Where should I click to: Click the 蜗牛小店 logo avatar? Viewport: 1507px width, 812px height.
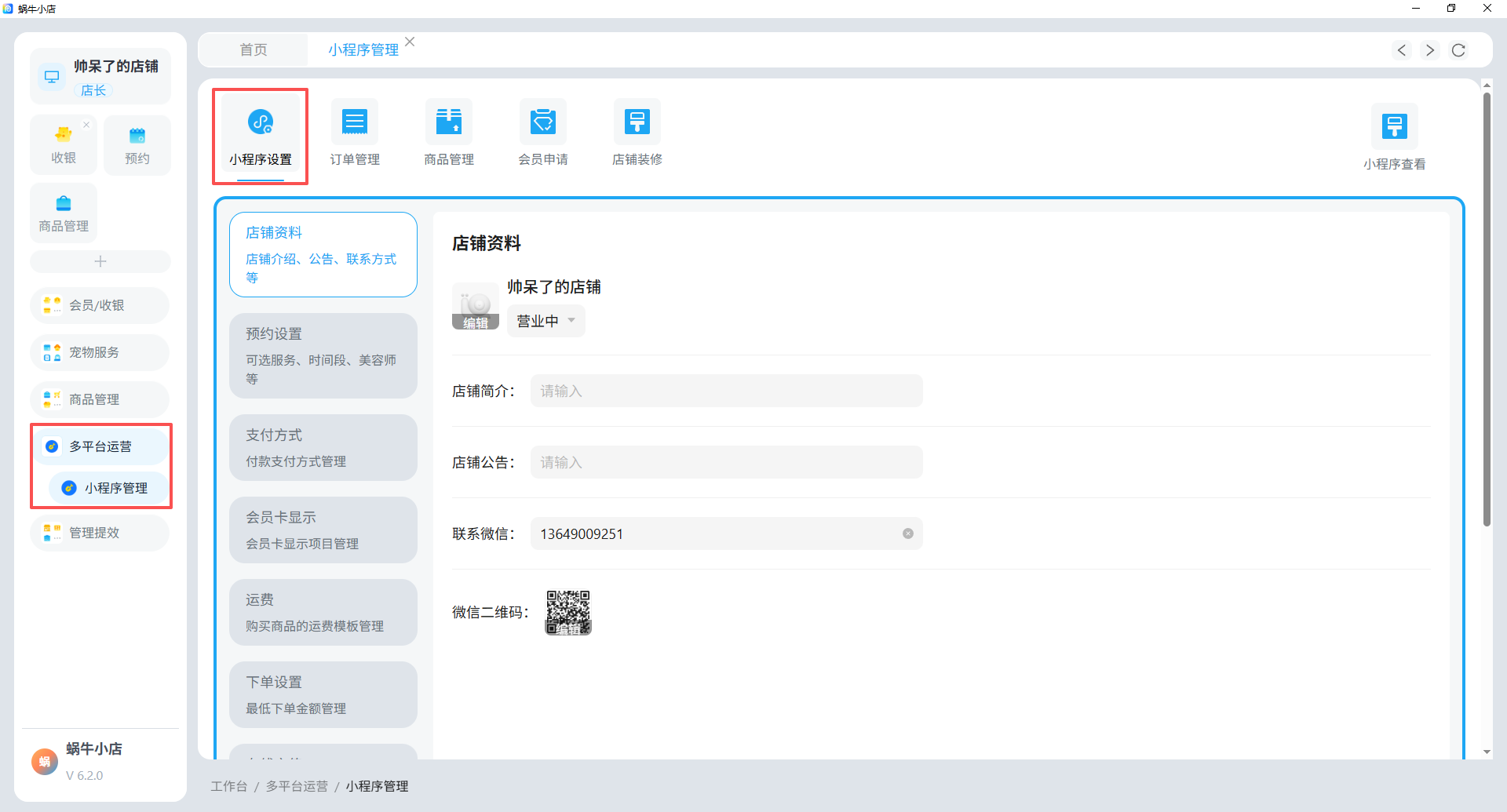click(45, 761)
